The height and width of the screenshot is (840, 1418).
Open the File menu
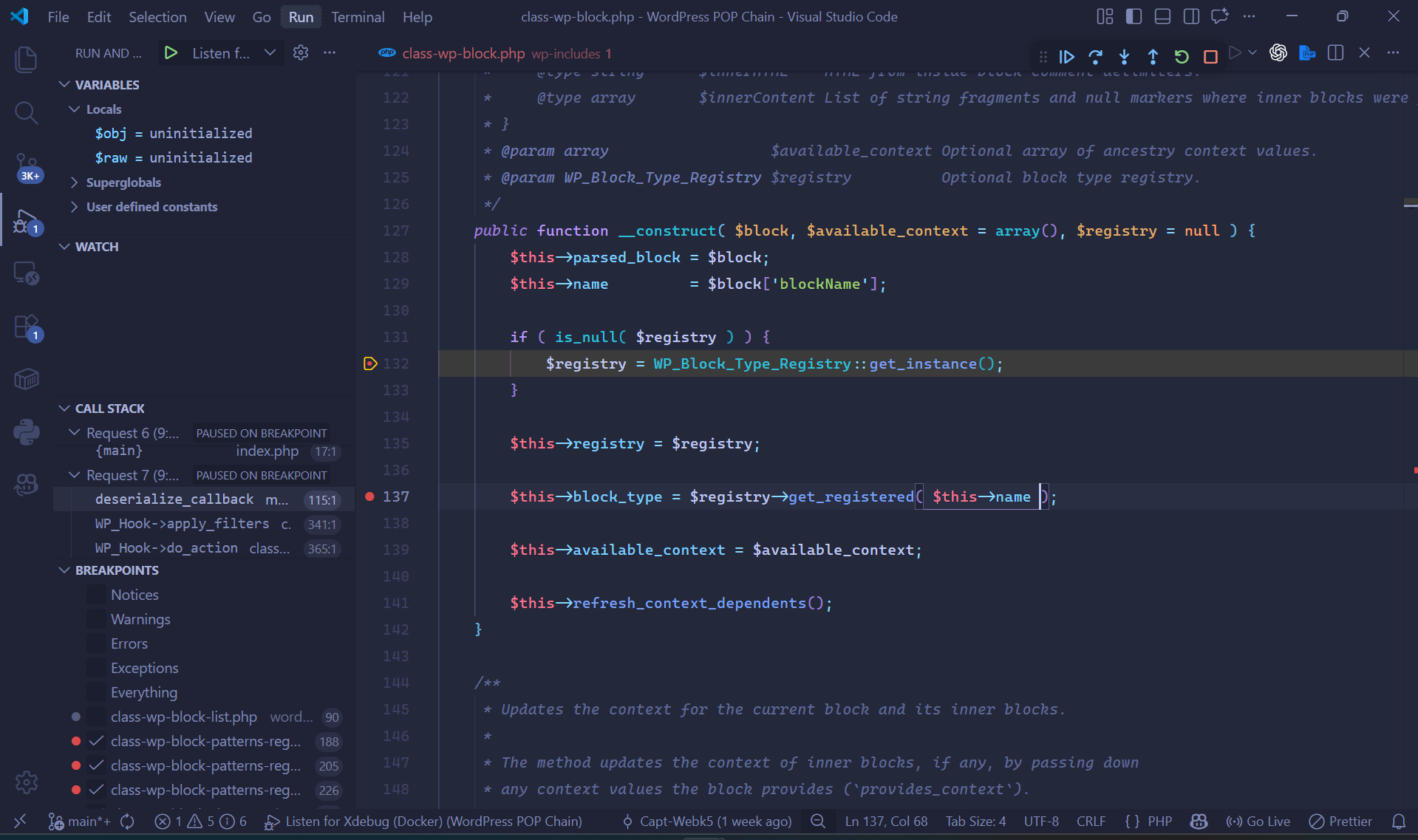pos(58,16)
